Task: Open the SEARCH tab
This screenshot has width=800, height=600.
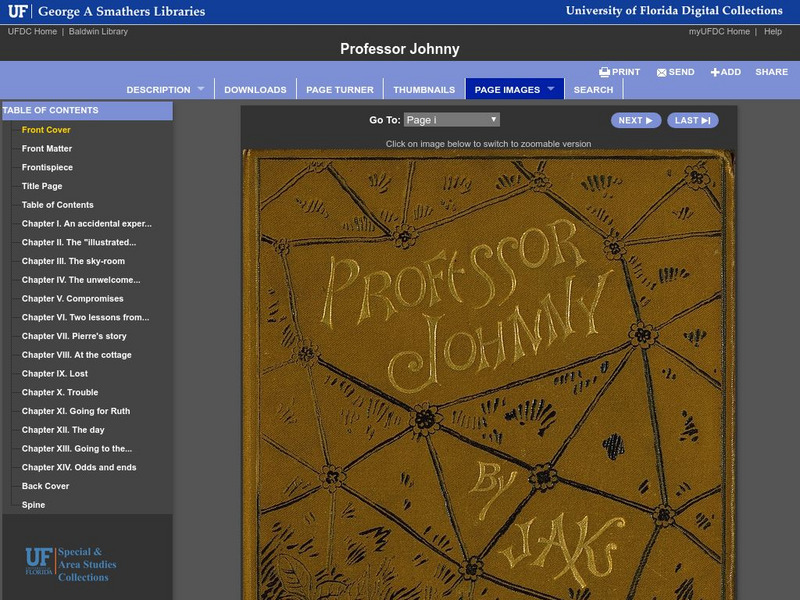Action: [x=594, y=88]
